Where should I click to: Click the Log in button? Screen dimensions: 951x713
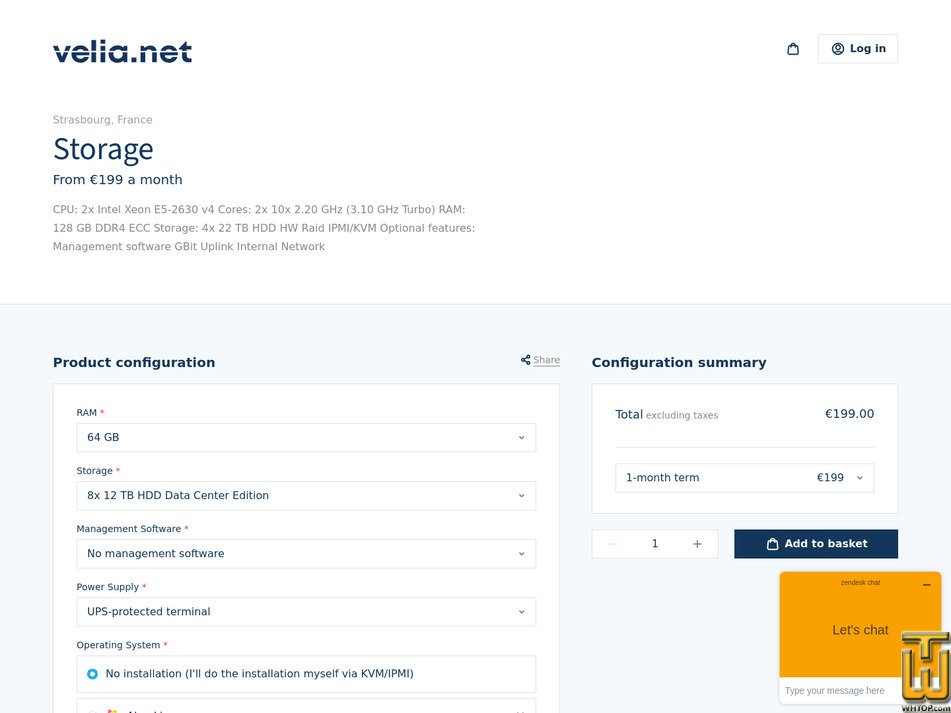[858, 49]
